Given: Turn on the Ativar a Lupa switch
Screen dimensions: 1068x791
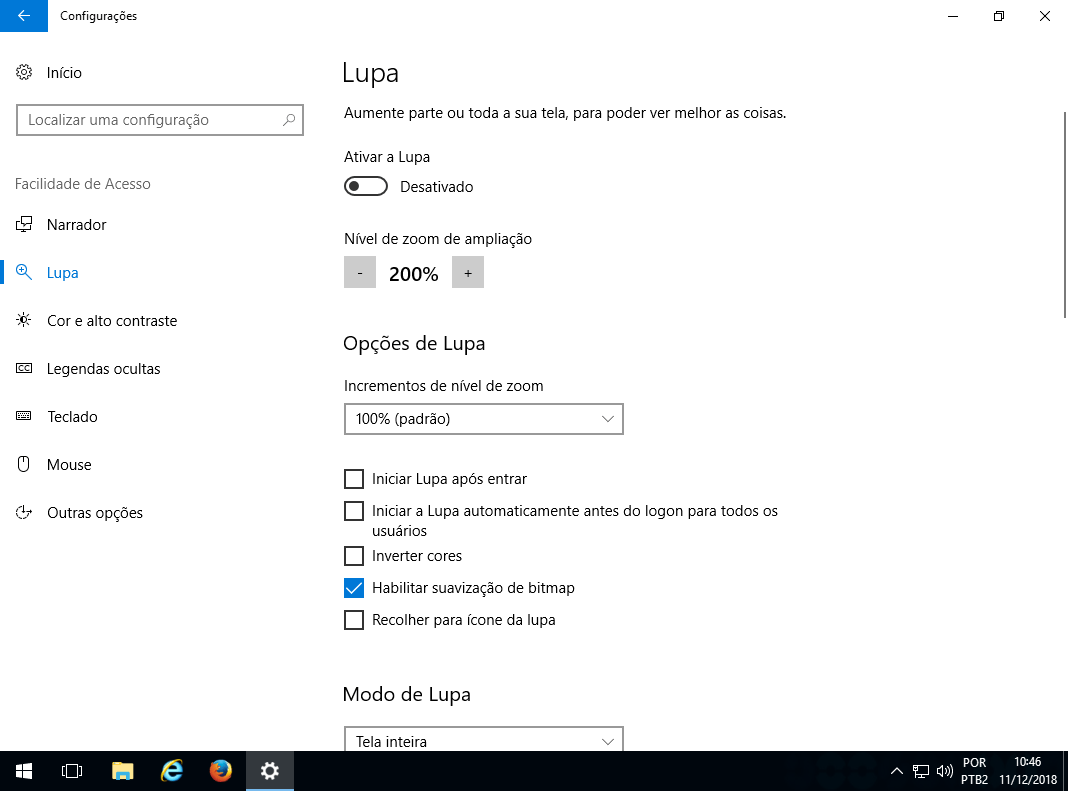Looking at the screenshot, I should [366, 187].
